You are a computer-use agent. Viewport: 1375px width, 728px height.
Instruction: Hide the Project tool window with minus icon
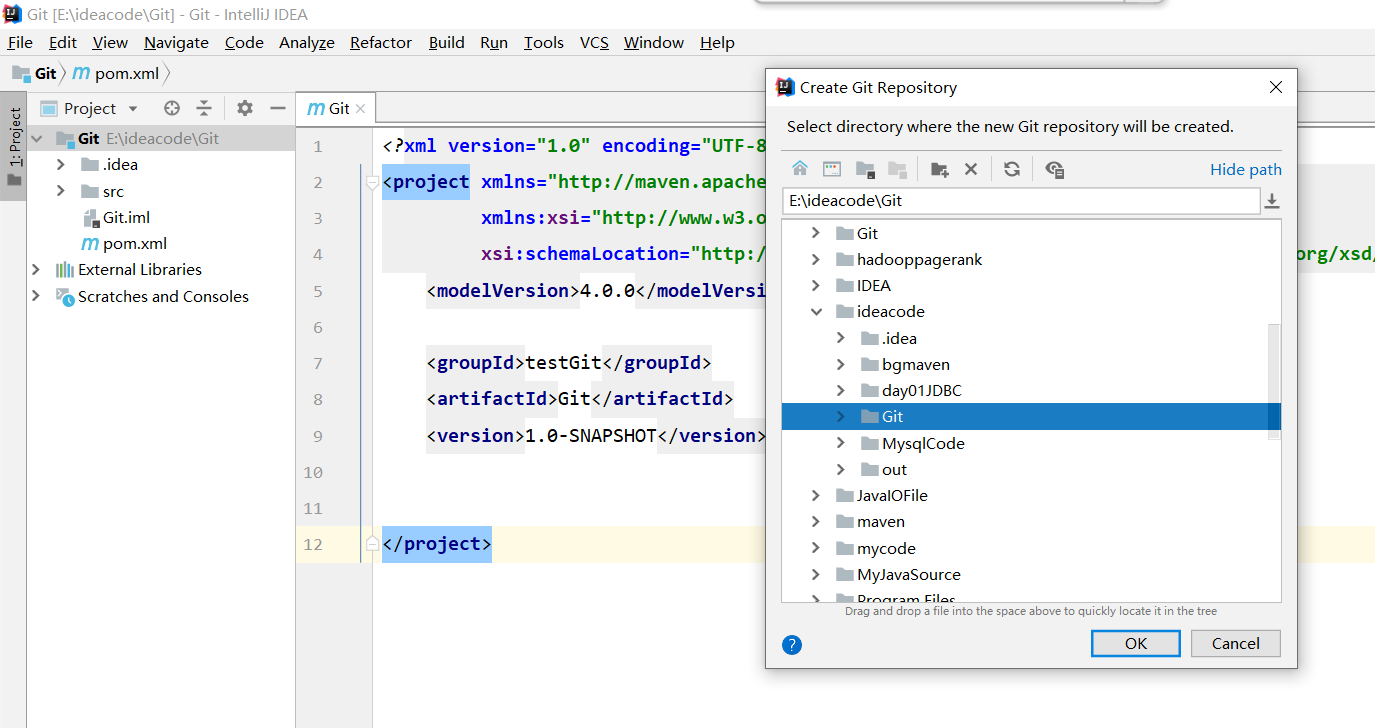coord(278,108)
